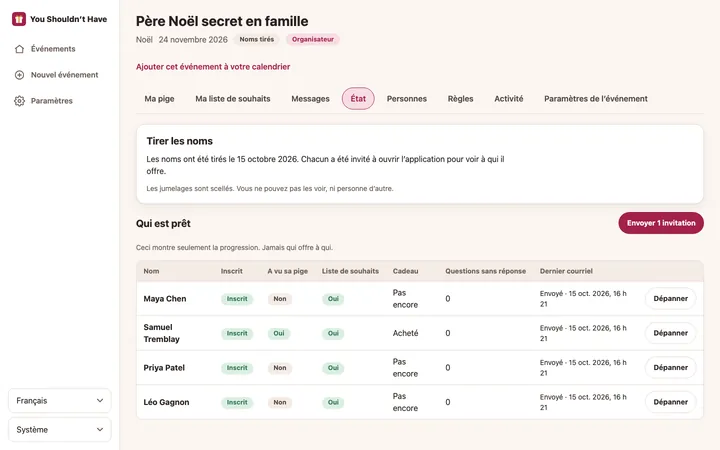Click Dépanner for Maya Chen
Screen dimensions: 720x450
tap(670, 298)
